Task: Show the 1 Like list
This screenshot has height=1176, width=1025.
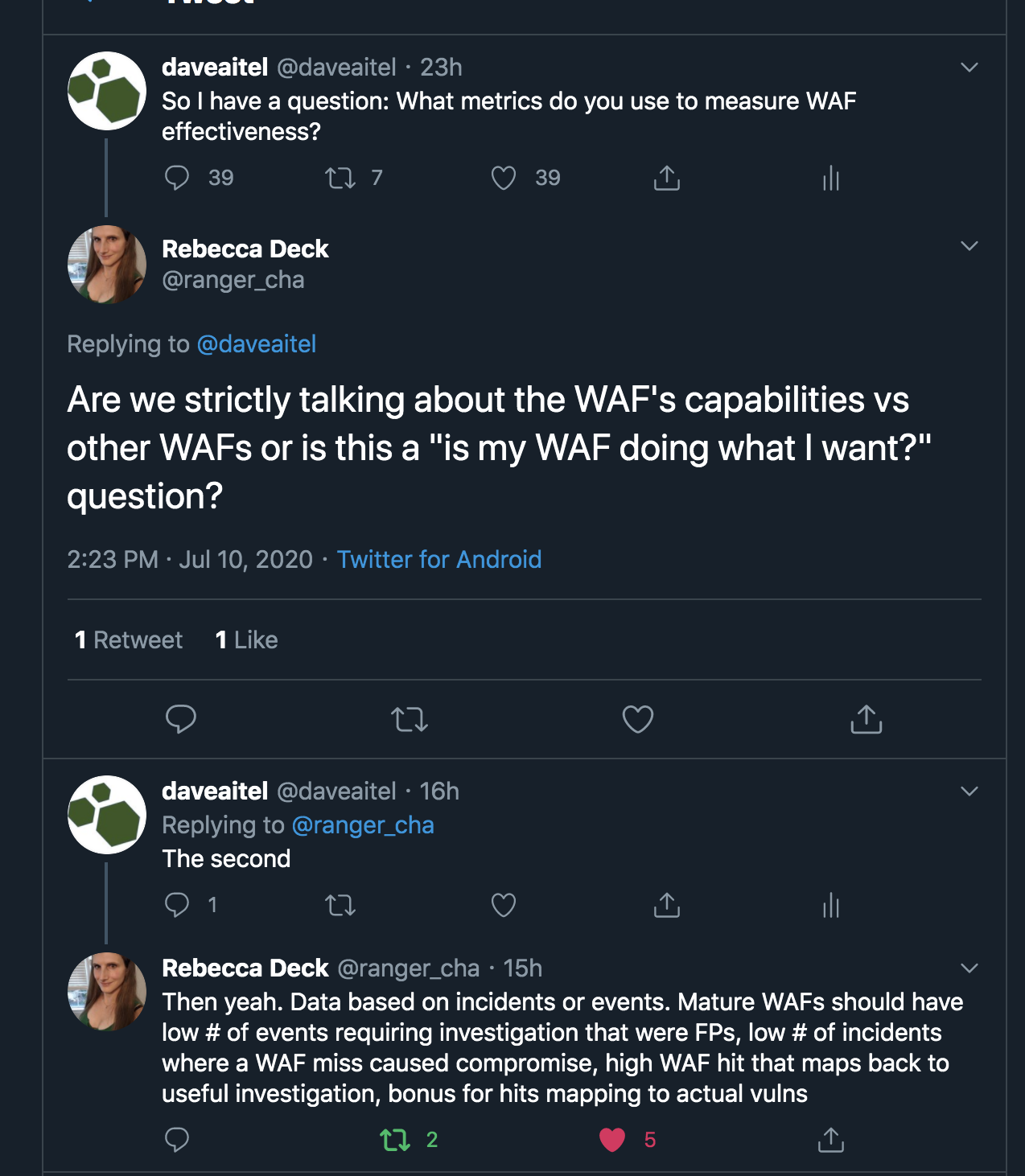Action: pyautogui.click(x=247, y=640)
